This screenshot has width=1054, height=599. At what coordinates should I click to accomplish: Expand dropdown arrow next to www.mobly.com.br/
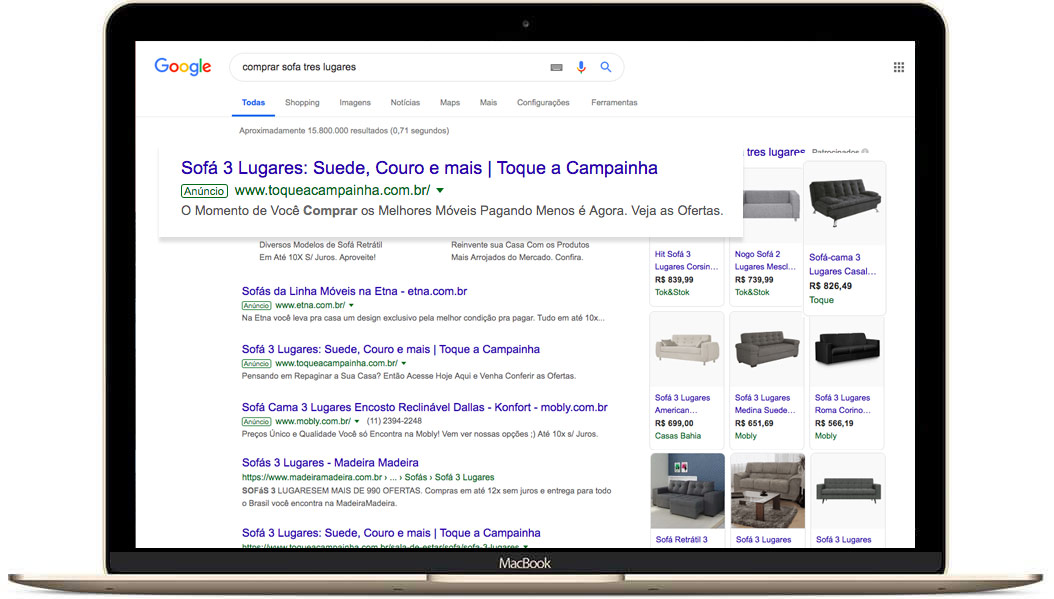tap(357, 422)
